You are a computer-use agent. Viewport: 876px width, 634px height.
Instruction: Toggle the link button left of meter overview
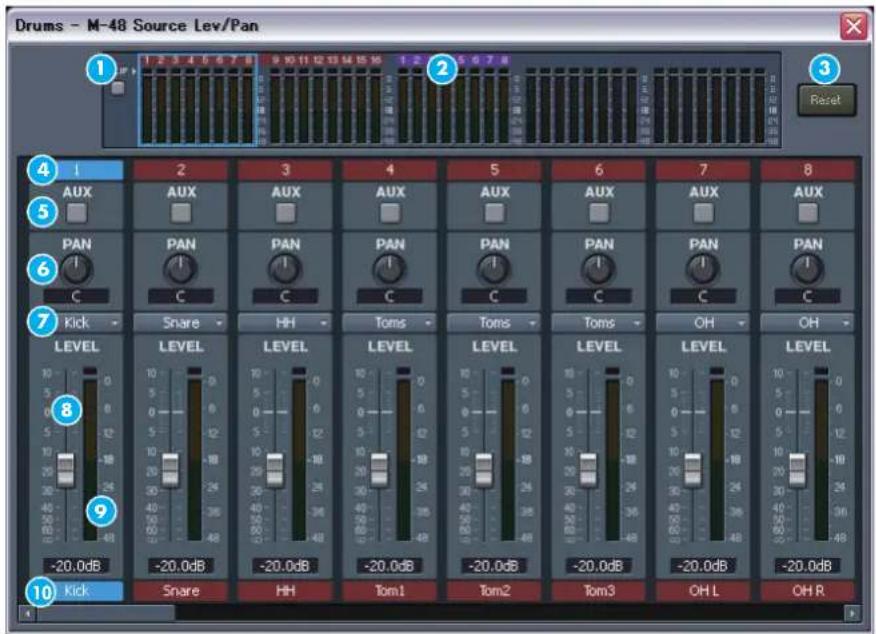(x=118, y=88)
